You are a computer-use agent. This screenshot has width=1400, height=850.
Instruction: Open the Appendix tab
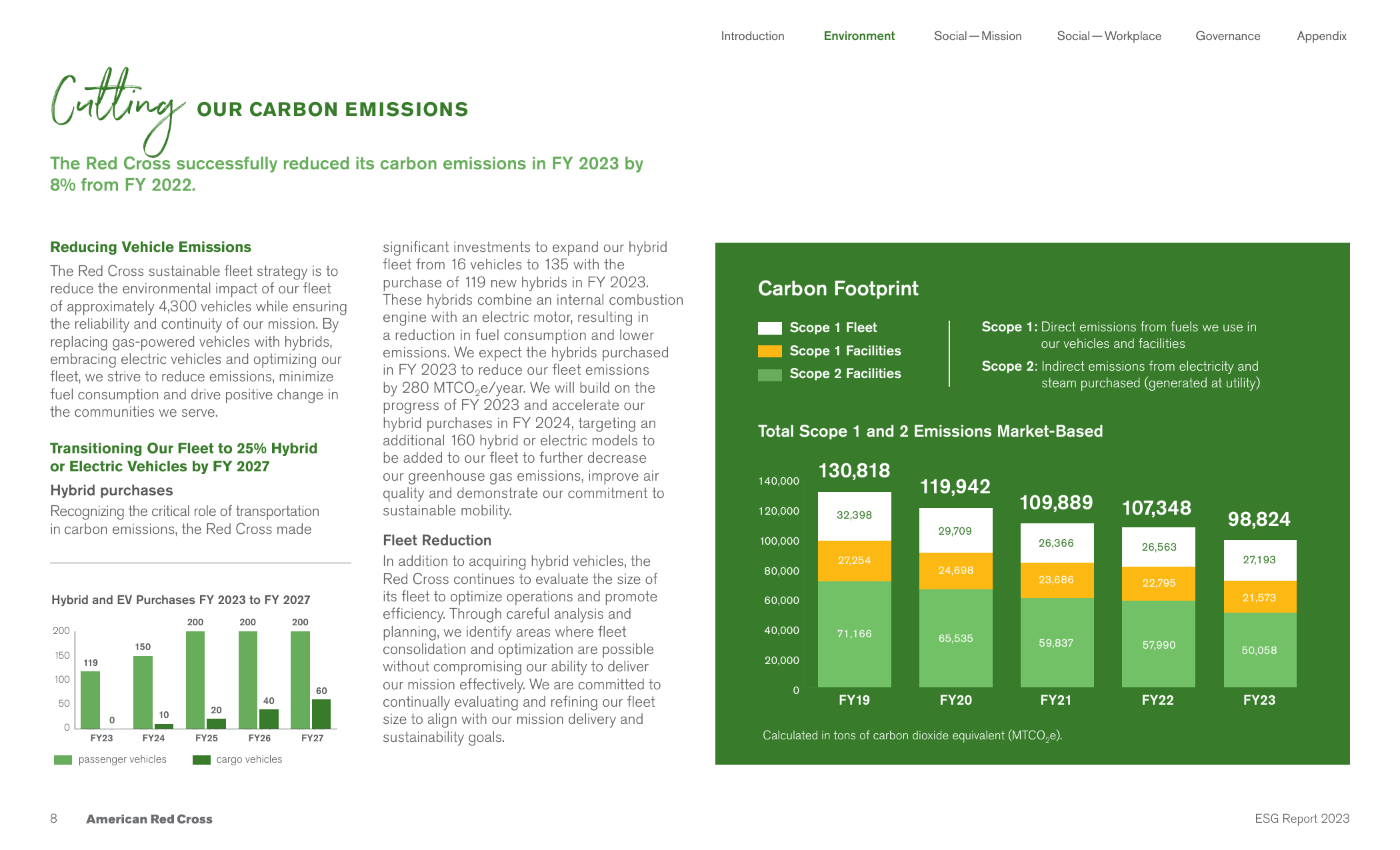[1321, 36]
